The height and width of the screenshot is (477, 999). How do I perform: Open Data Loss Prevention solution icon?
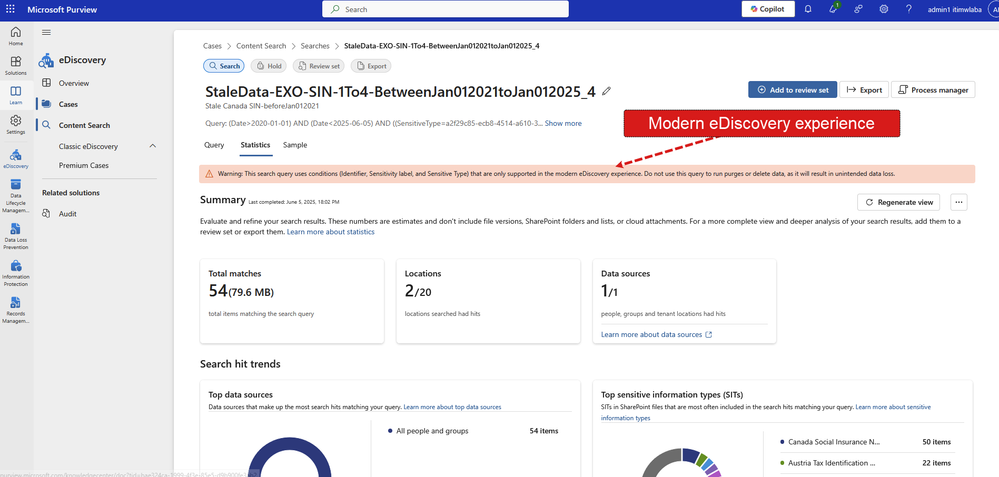(16, 235)
